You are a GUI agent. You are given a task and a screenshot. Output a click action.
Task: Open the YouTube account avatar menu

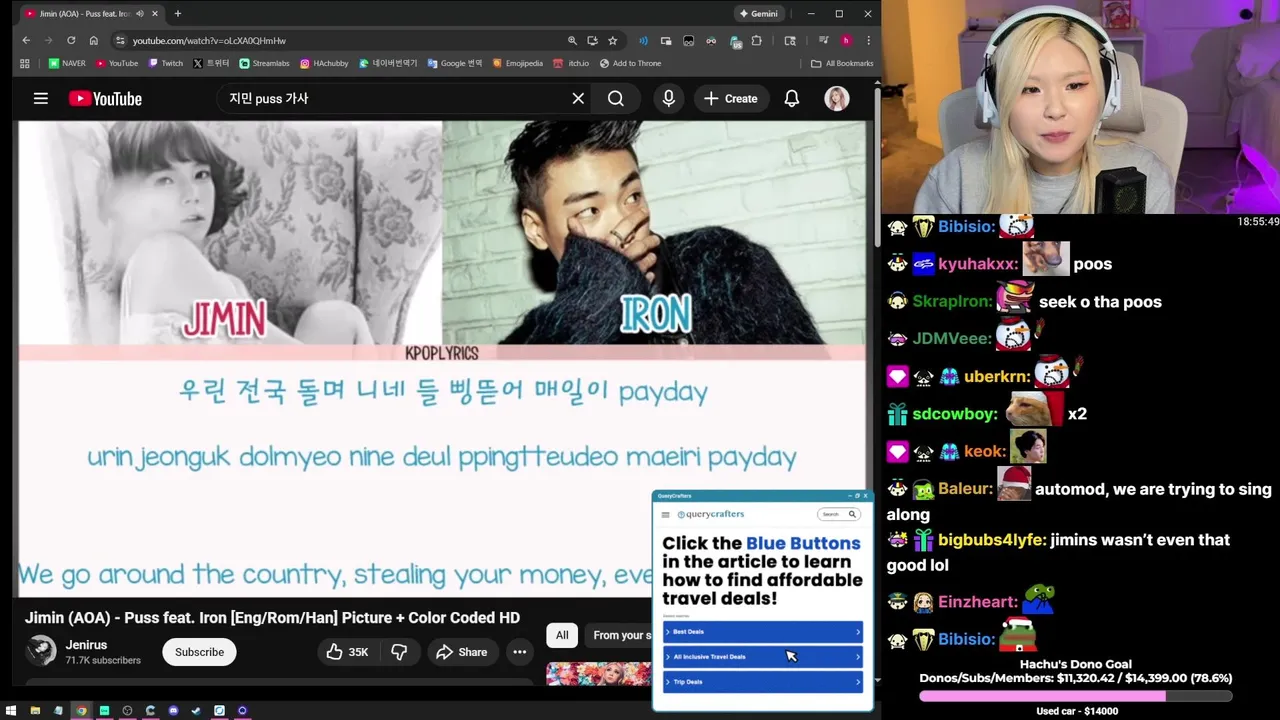click(837, 98)
